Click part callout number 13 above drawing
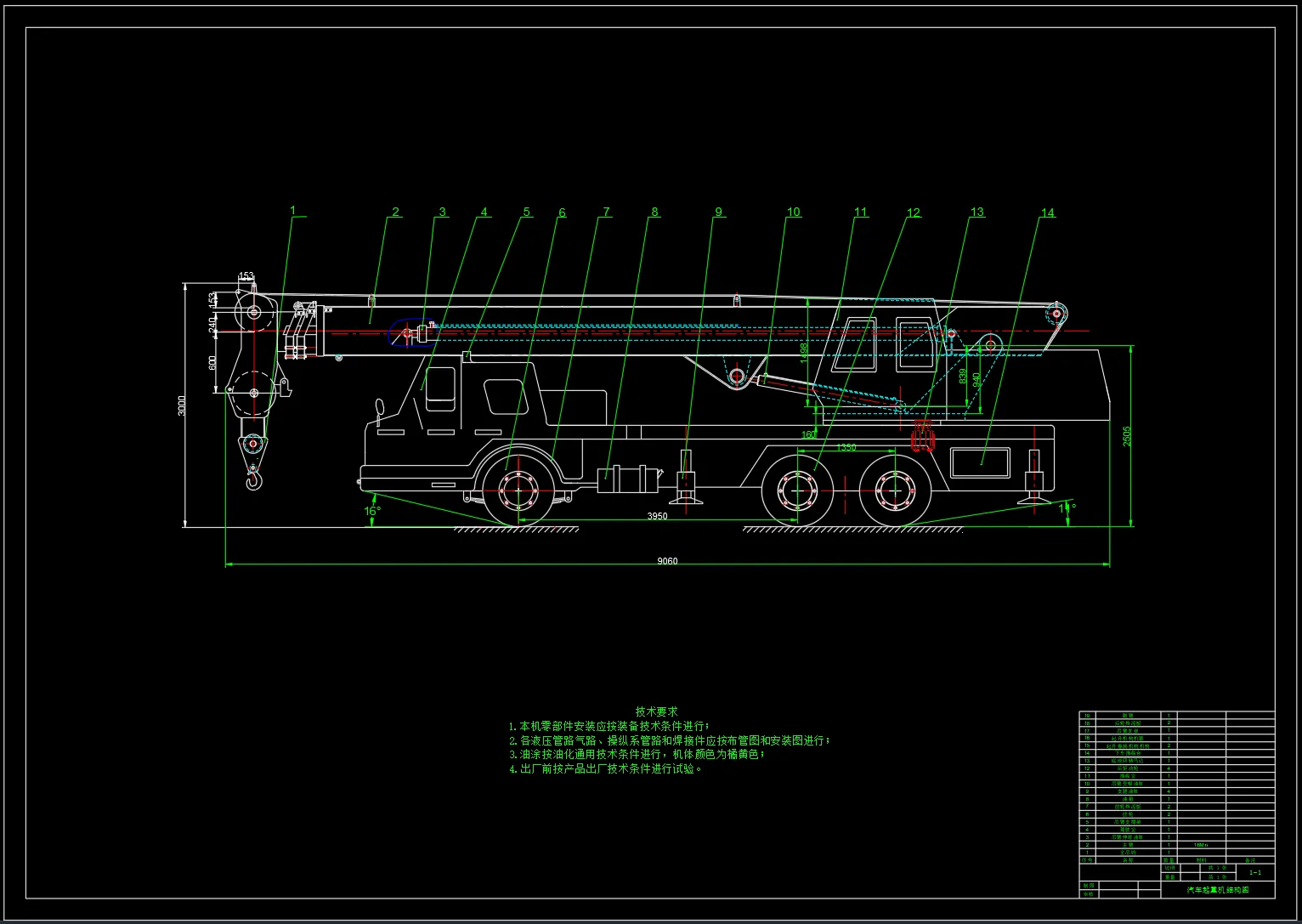Image resolution: width=1302 pixels, height=924 pixels. point(977,212)
